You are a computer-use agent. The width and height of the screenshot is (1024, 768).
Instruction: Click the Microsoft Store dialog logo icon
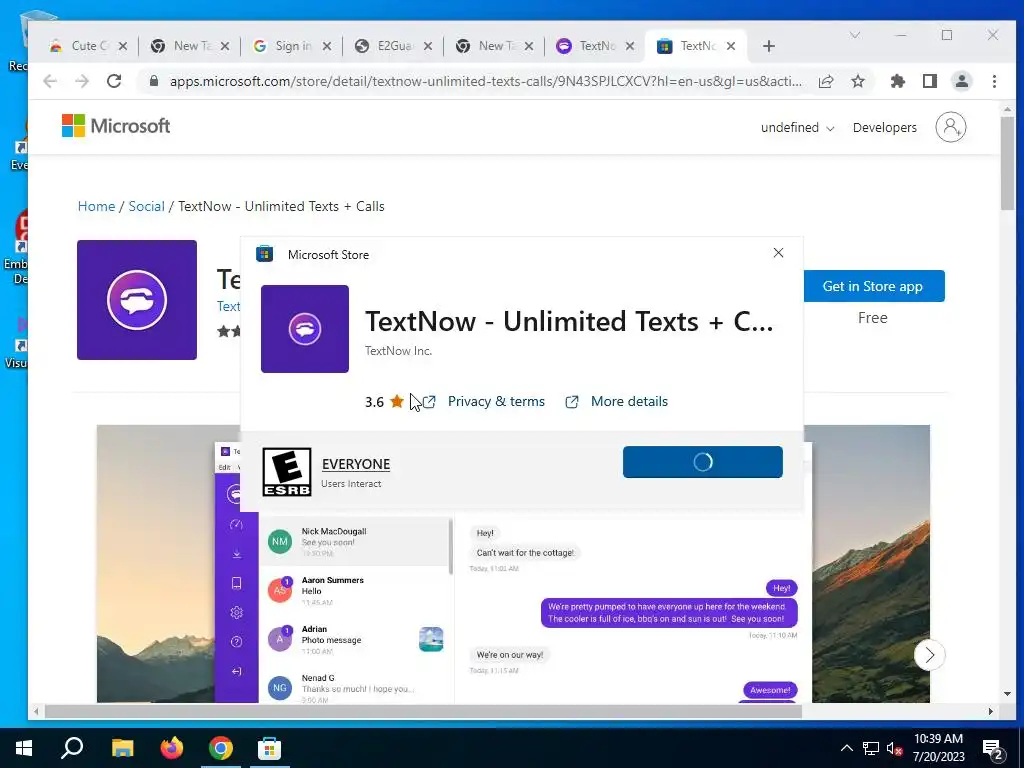click(264, 254)
